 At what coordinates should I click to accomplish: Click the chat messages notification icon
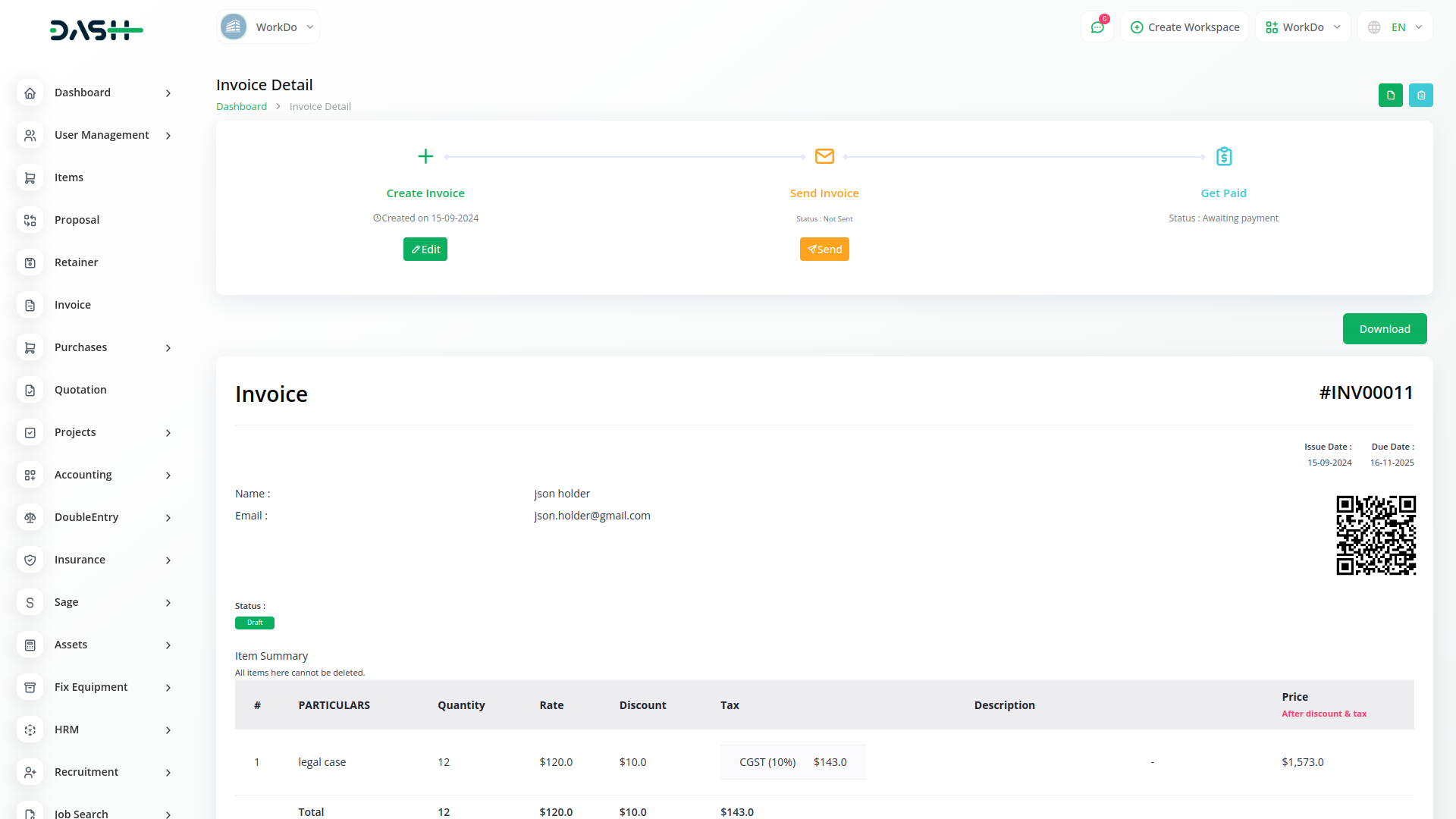point(1097,27)
